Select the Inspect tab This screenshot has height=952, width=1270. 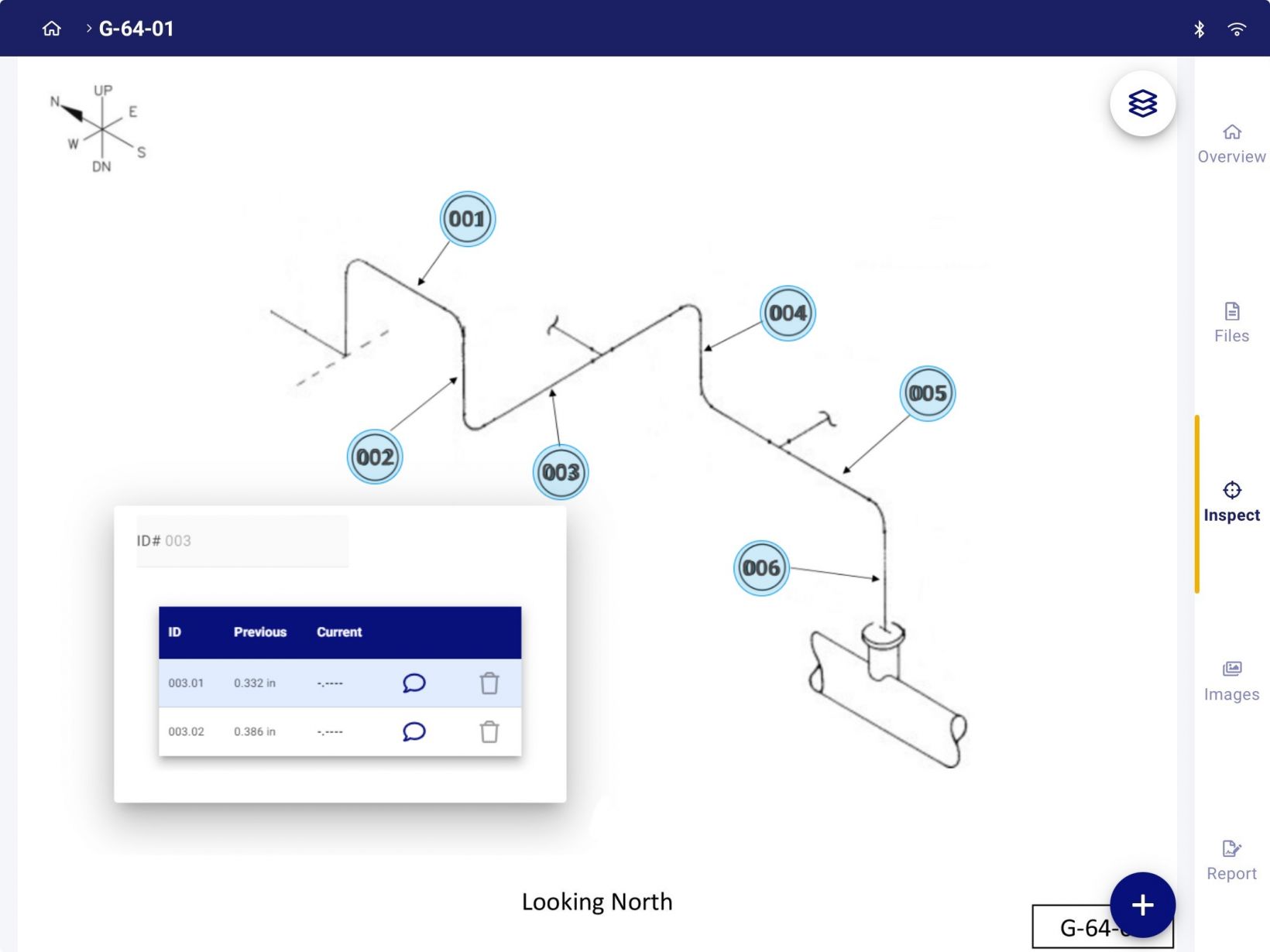(x=1231, y=502)
